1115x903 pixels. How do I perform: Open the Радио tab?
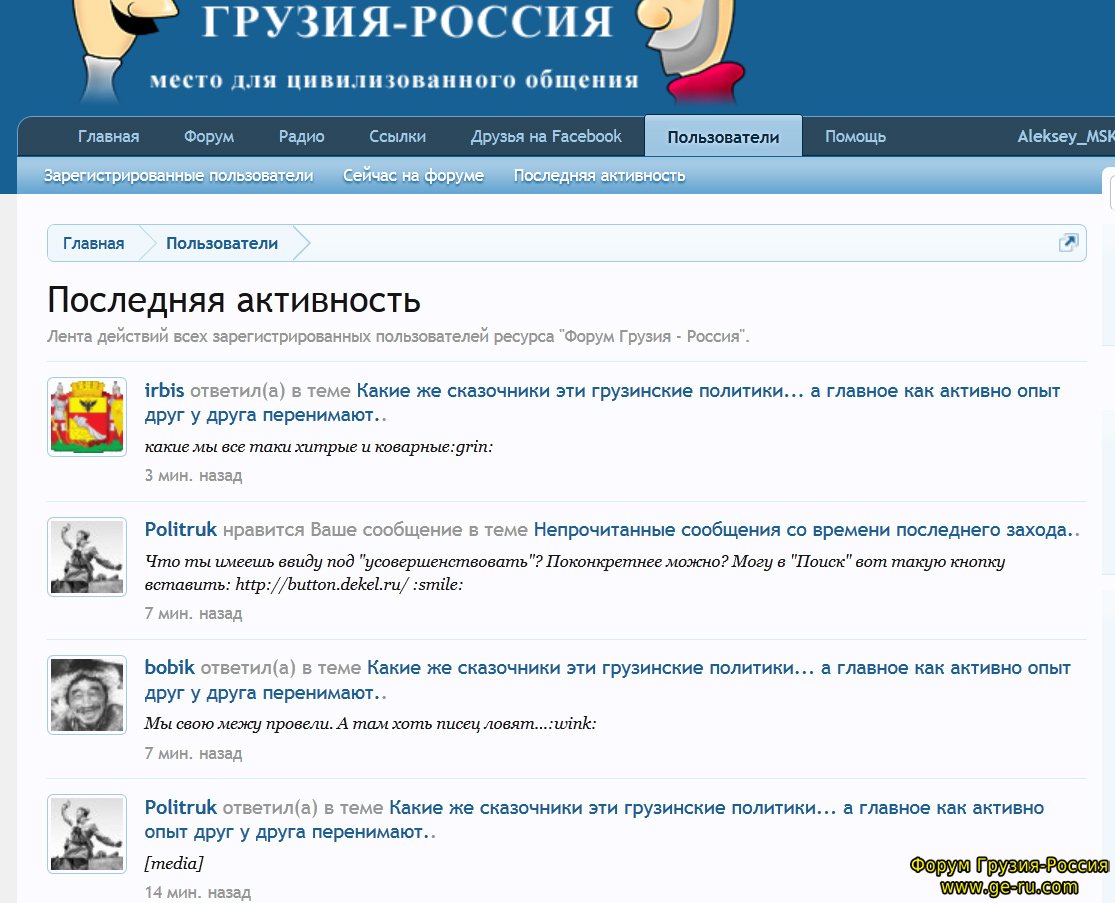pyautogui.click(x=301, y=137)
